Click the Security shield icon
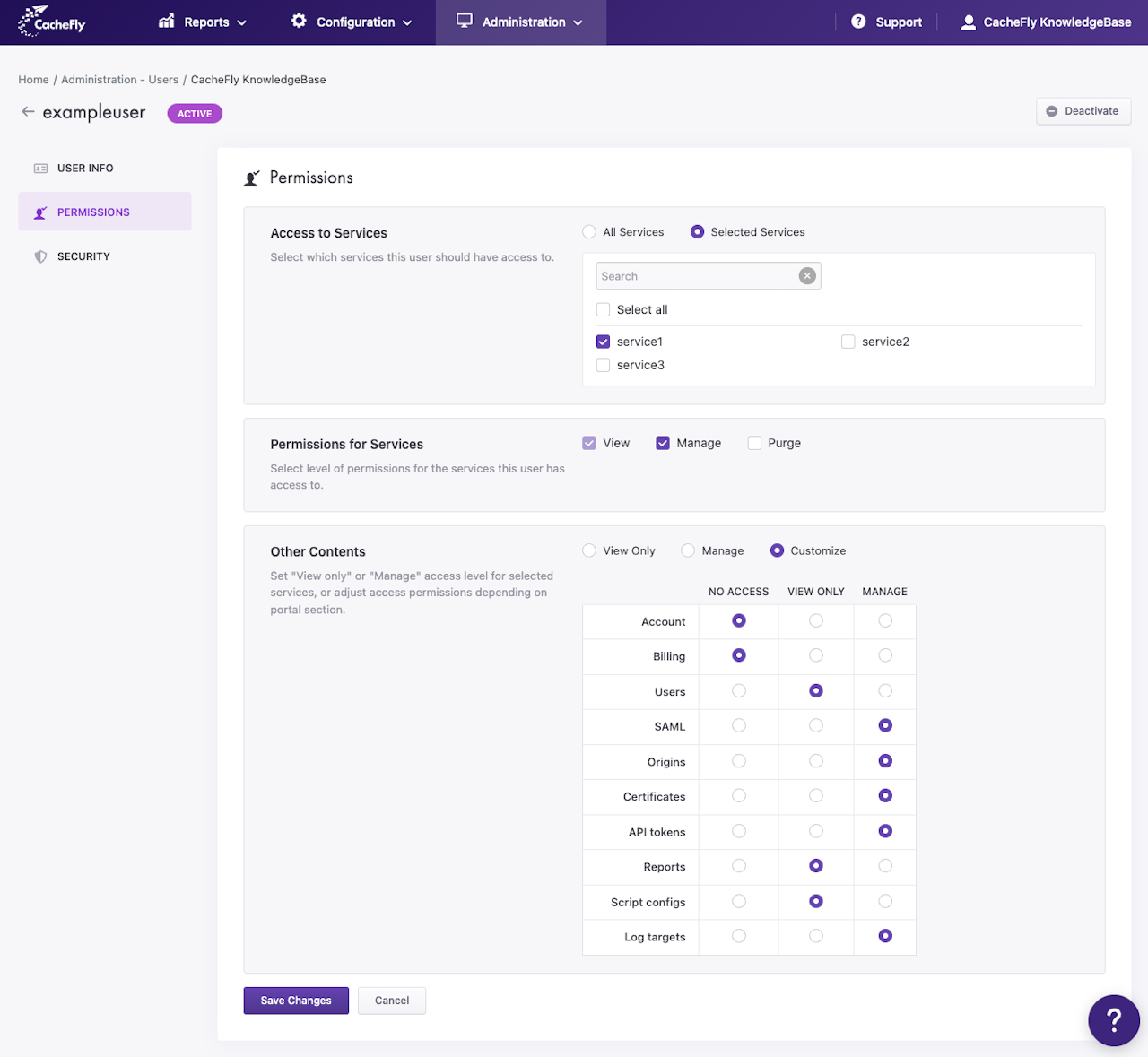The image size is (1148, 1057). 40,256
